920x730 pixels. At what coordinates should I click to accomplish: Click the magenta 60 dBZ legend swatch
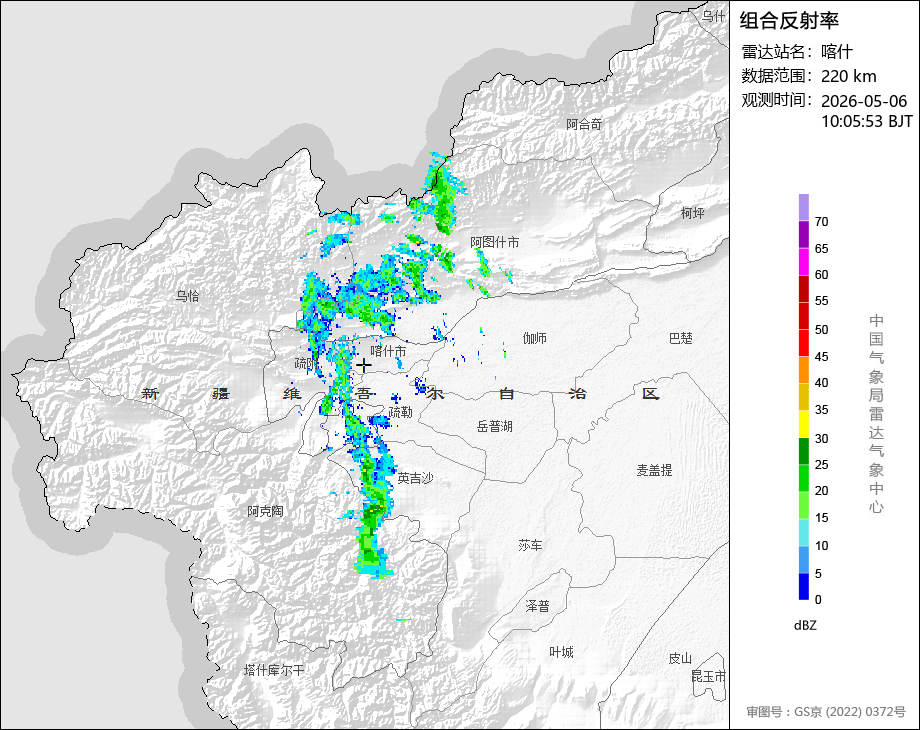tap(804, 262)
